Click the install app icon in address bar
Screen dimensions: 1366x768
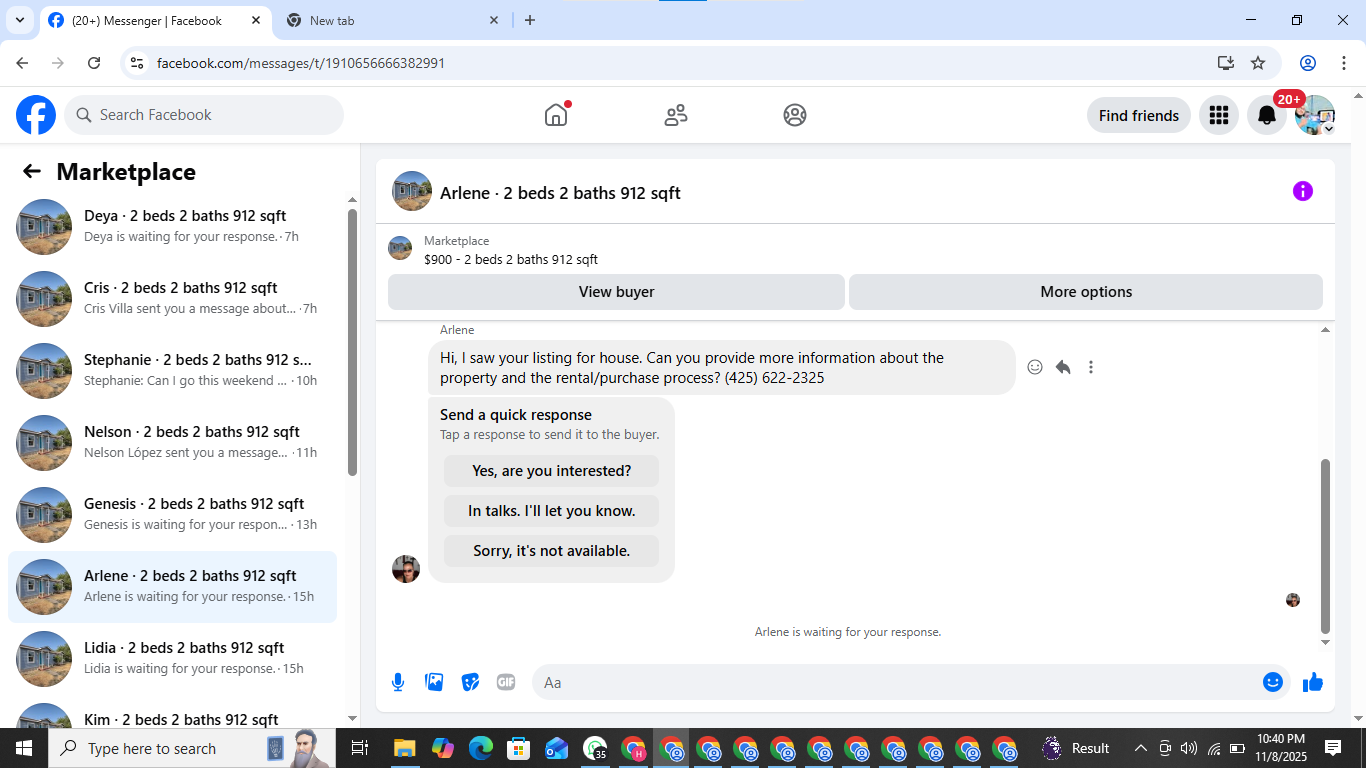click(1226, 63)
